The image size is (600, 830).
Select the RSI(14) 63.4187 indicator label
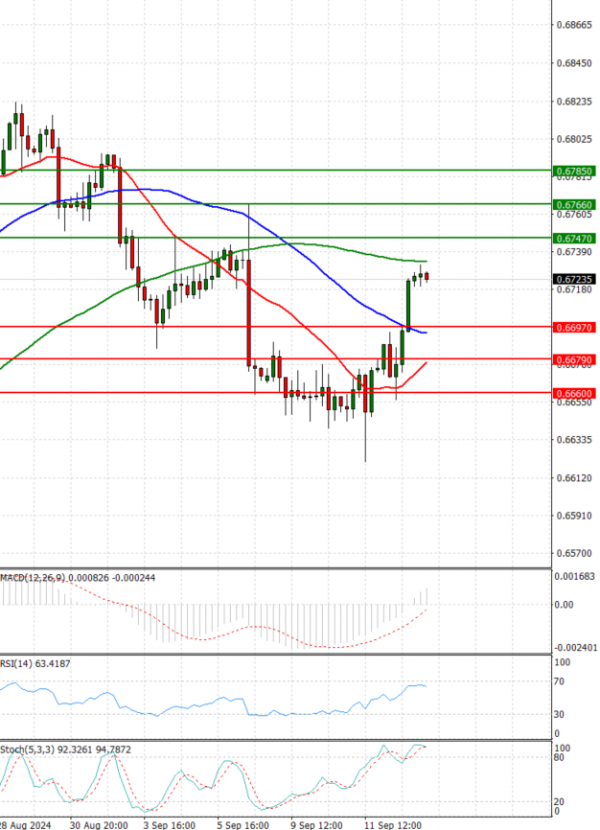[x=35, y=664]
